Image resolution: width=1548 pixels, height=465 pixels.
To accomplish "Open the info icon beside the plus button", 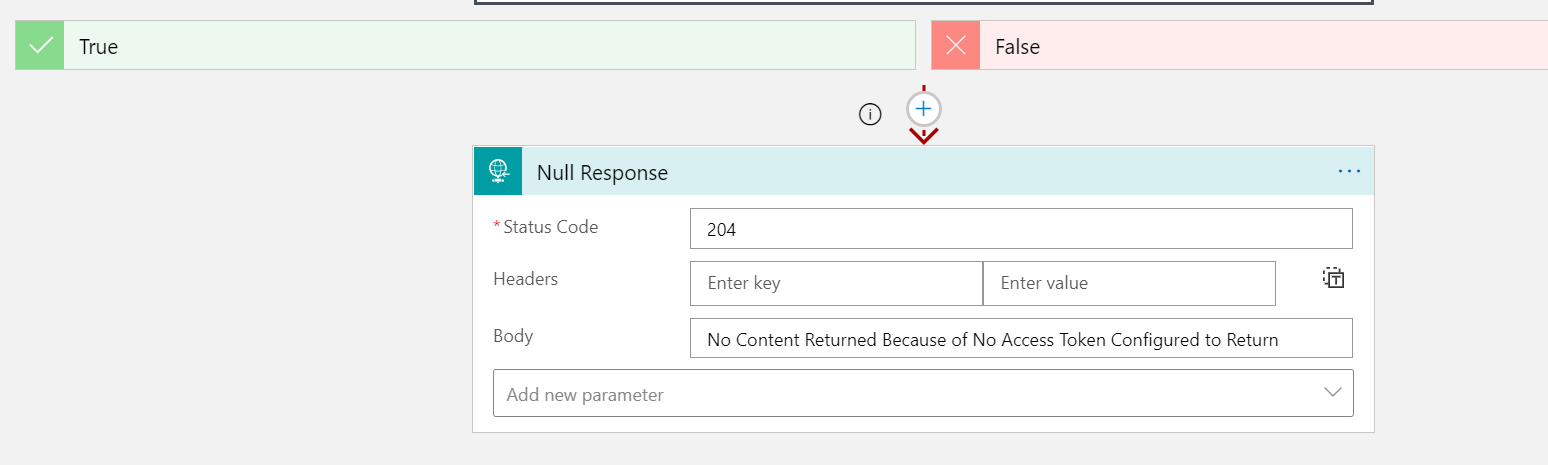I will [x=870, y=115].
